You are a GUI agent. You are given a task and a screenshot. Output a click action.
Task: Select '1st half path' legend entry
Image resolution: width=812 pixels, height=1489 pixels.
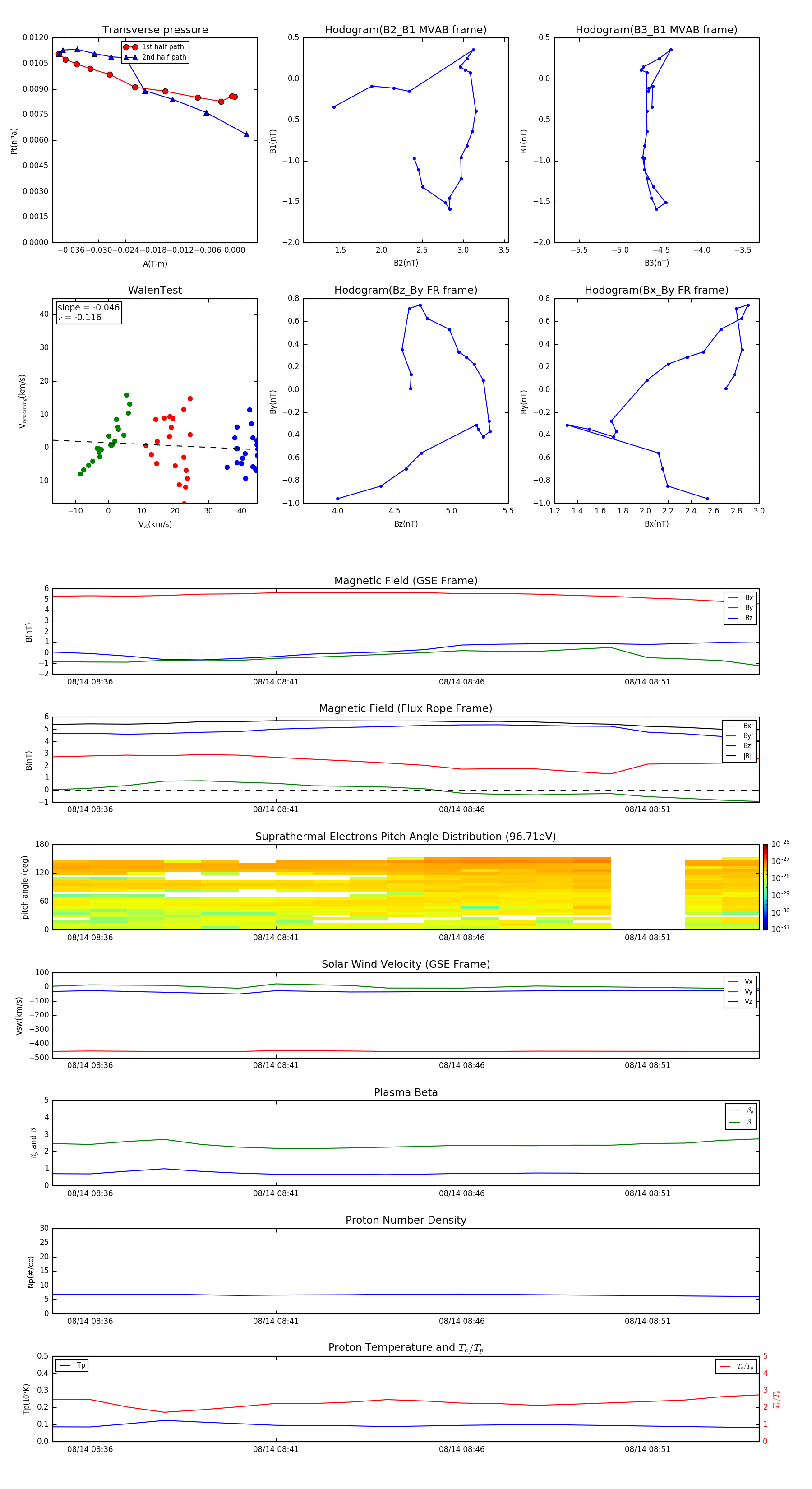pyautogui.click(x=155, y=47)
